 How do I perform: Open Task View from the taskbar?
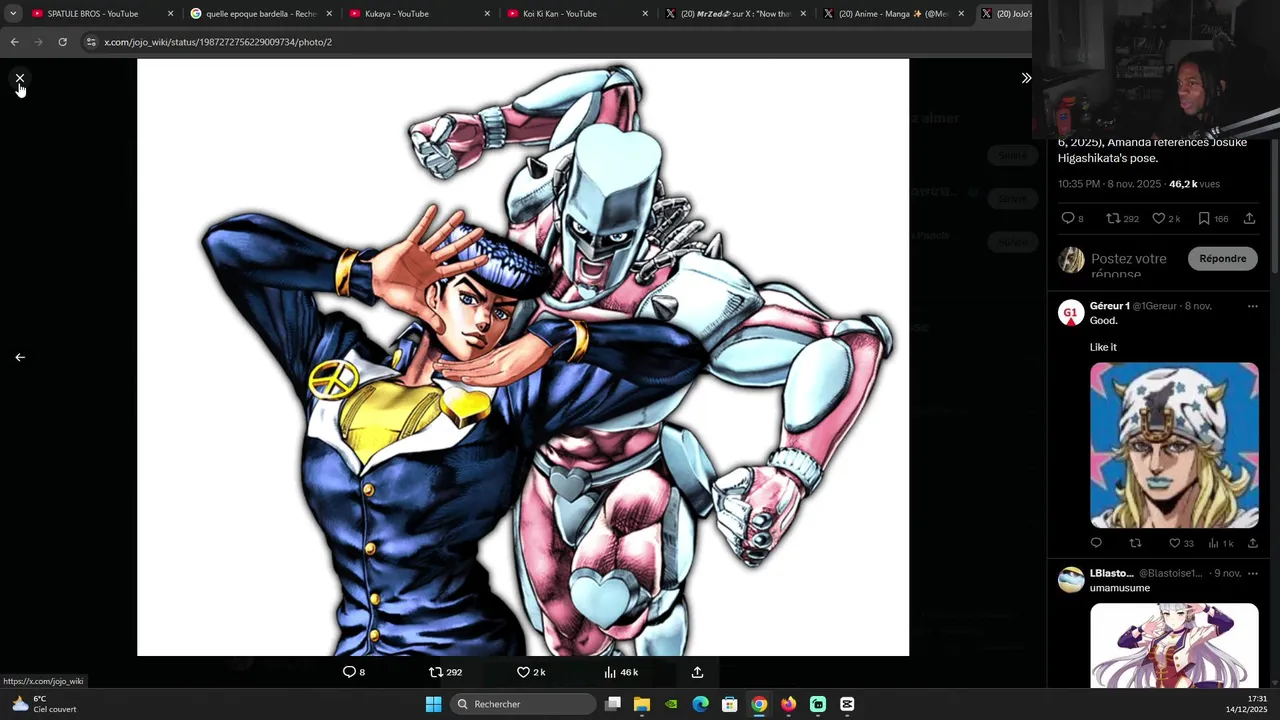[613, 704]
